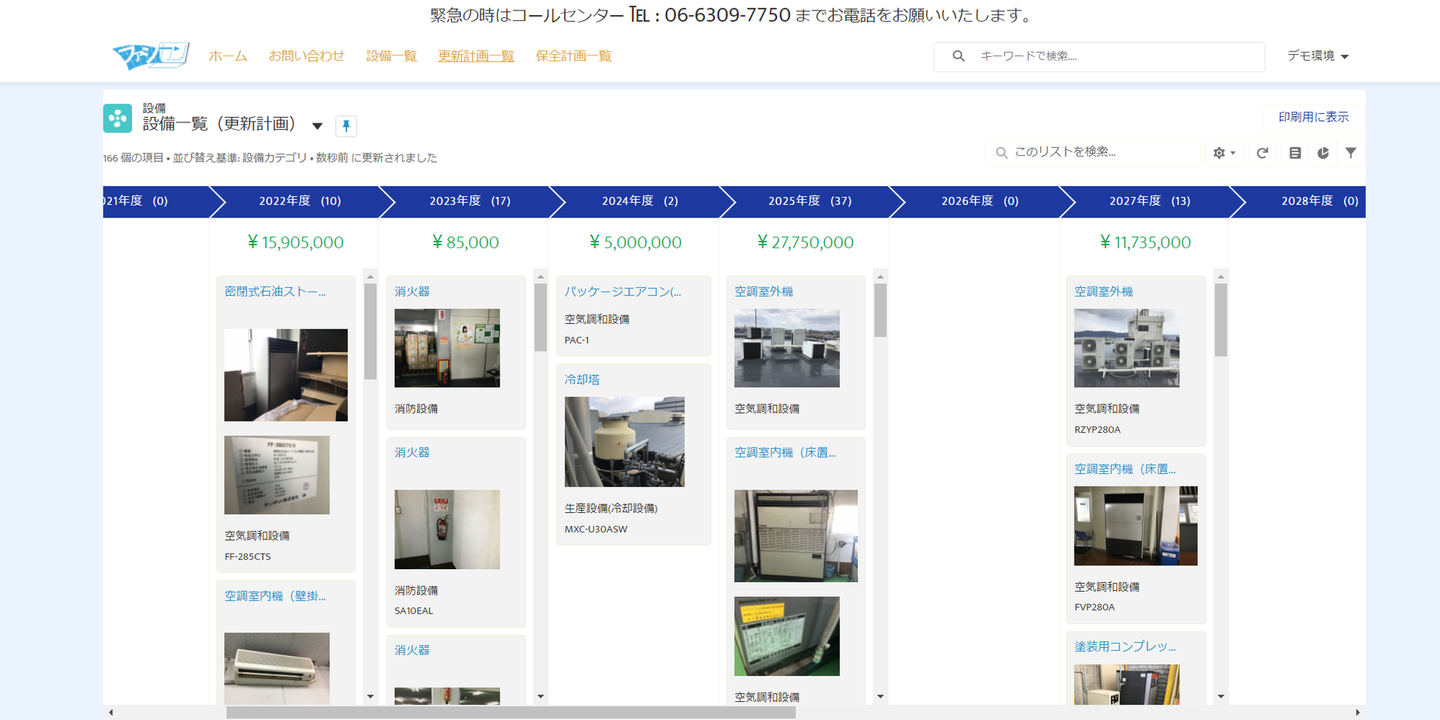1440x720 pixels.
Task: Refresh the equipment list
Action: pos(1263,153)
